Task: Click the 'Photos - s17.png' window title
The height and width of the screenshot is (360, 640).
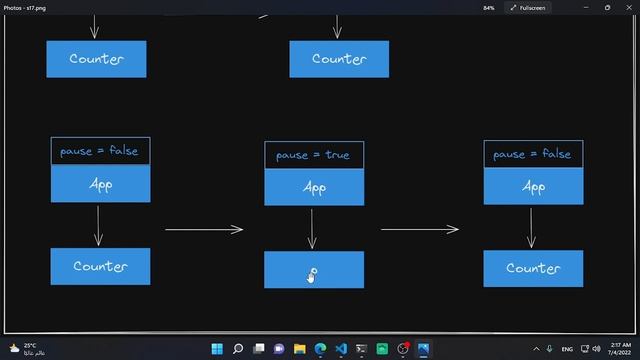Action: click(25, 8)
